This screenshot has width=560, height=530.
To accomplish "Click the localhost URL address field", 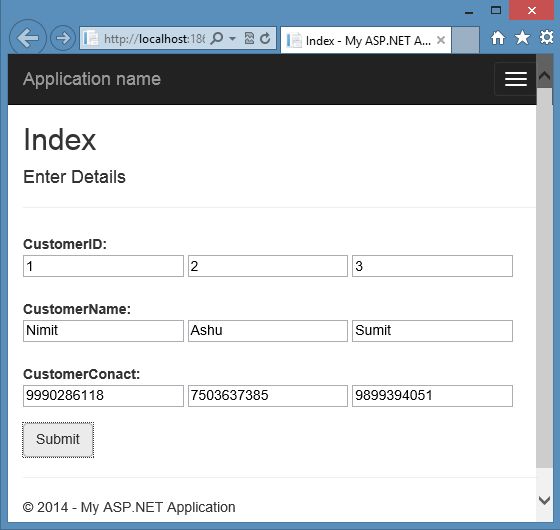I will pos(154,39).
